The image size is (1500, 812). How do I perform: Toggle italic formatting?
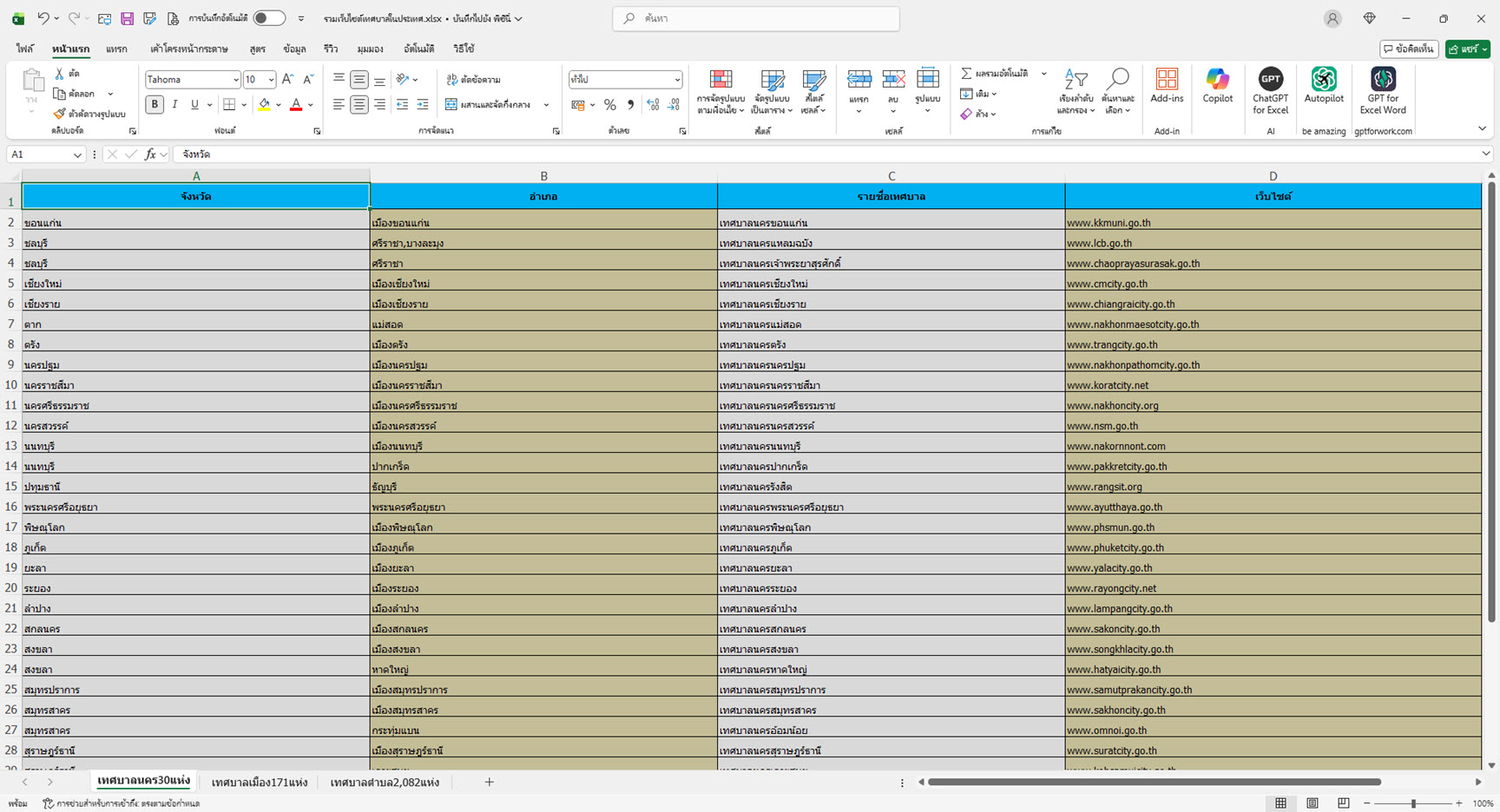174,105
